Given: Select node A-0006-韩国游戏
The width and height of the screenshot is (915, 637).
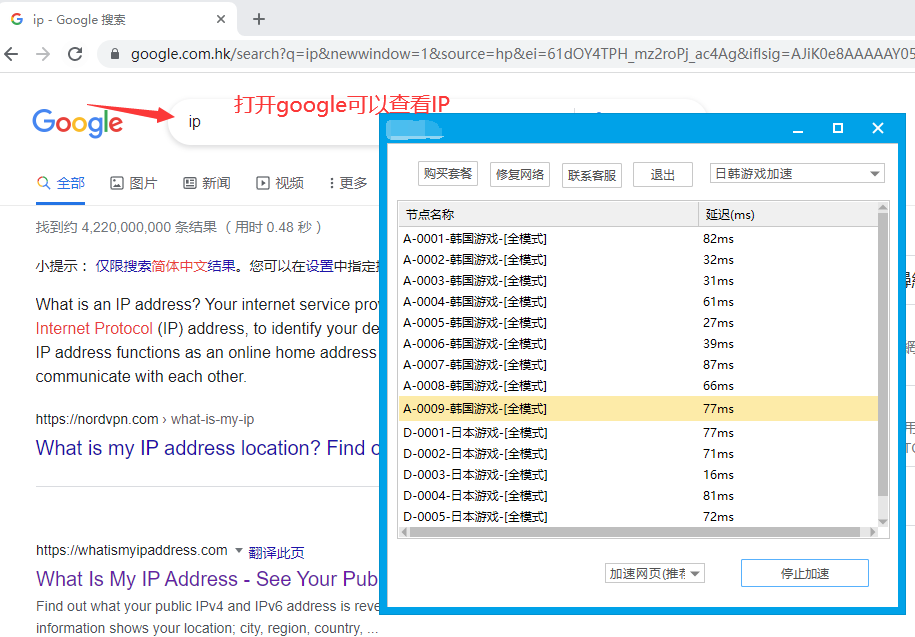Looking at the screenshot, I should tap(638, 344).
